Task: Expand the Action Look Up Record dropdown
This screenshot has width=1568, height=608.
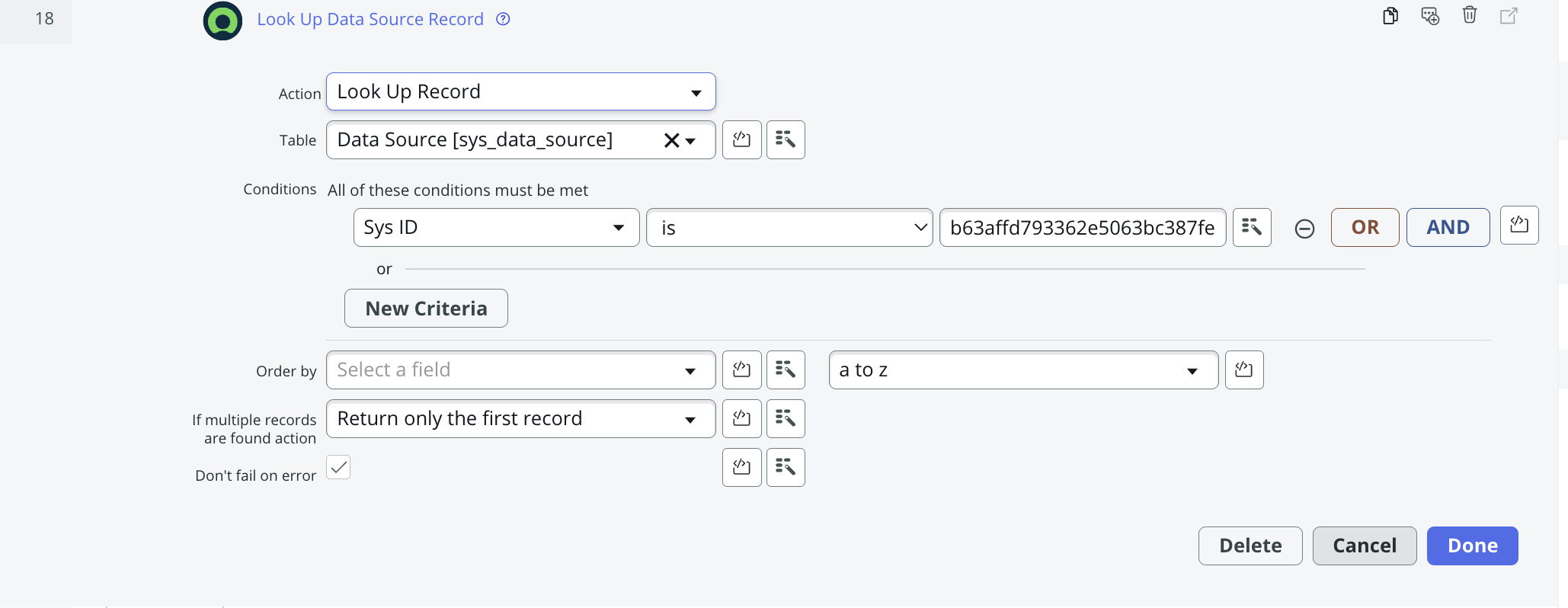Action: (x=520, y=91)
